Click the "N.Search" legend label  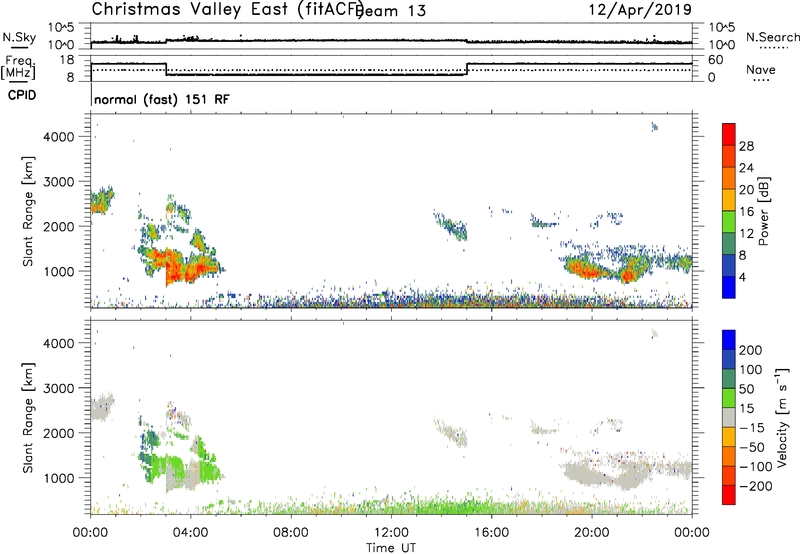point(772,37)
